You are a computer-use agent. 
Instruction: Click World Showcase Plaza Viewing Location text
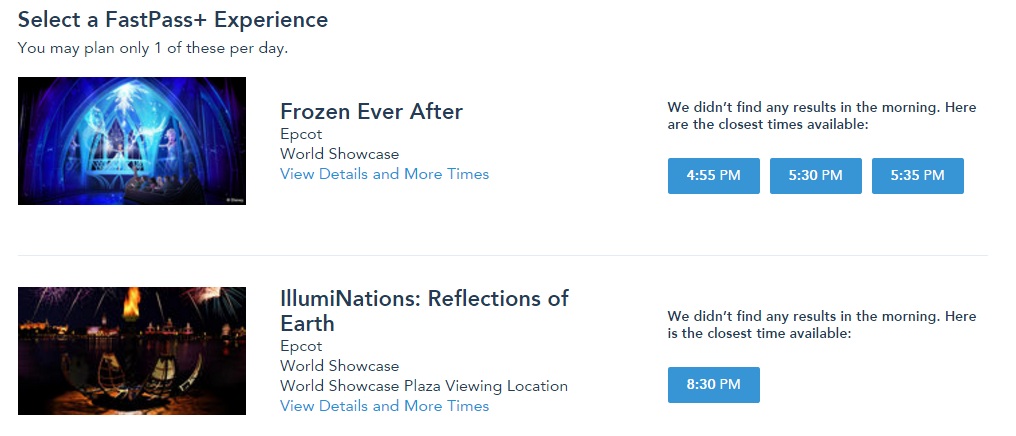coord(423,386)
